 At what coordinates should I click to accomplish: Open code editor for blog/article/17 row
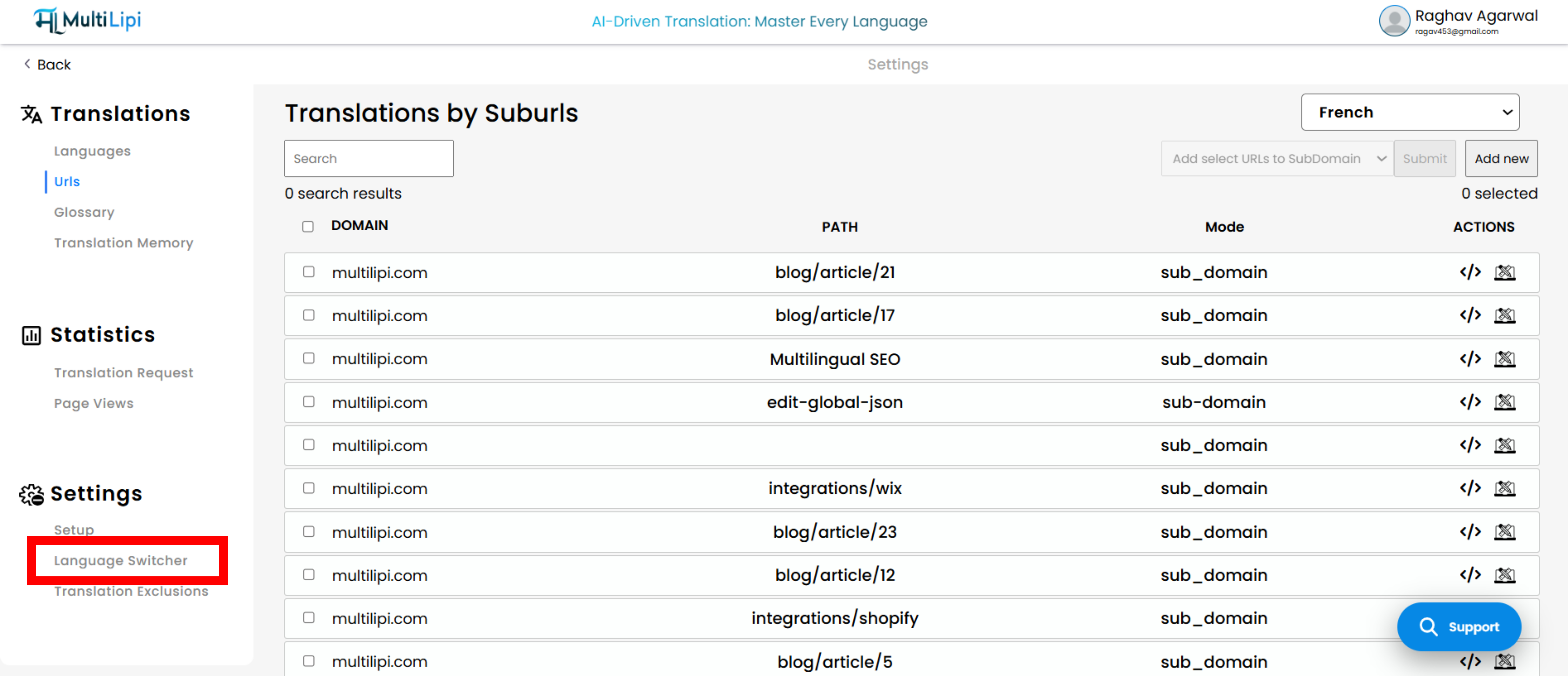1470,315
